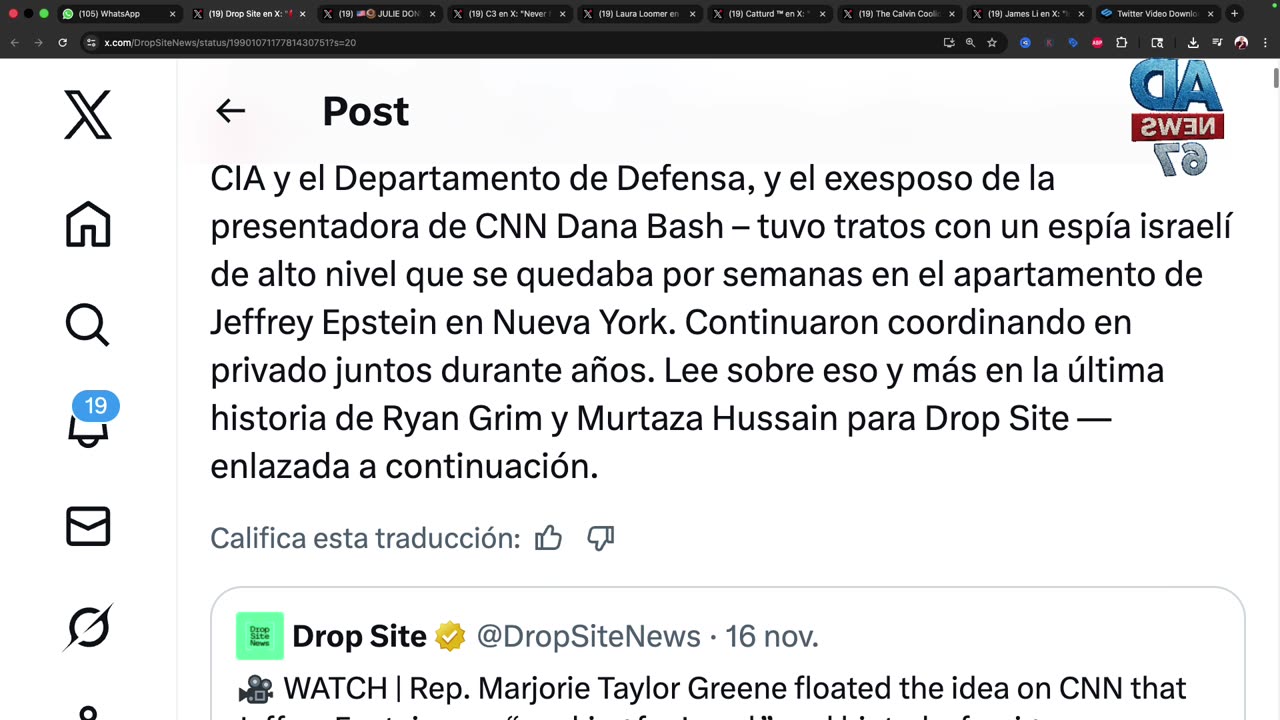The image size is (1280, 720).
Task: Open the zoom magnifier in address bar
Action: coord(970,43)
